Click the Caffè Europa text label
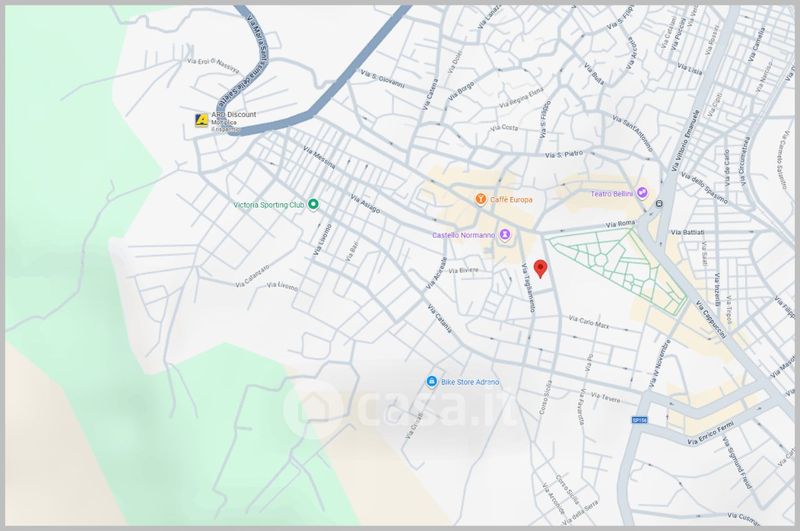Image resolution: width=800 pixels, height=531 pixels. click(x=511, y=200)
